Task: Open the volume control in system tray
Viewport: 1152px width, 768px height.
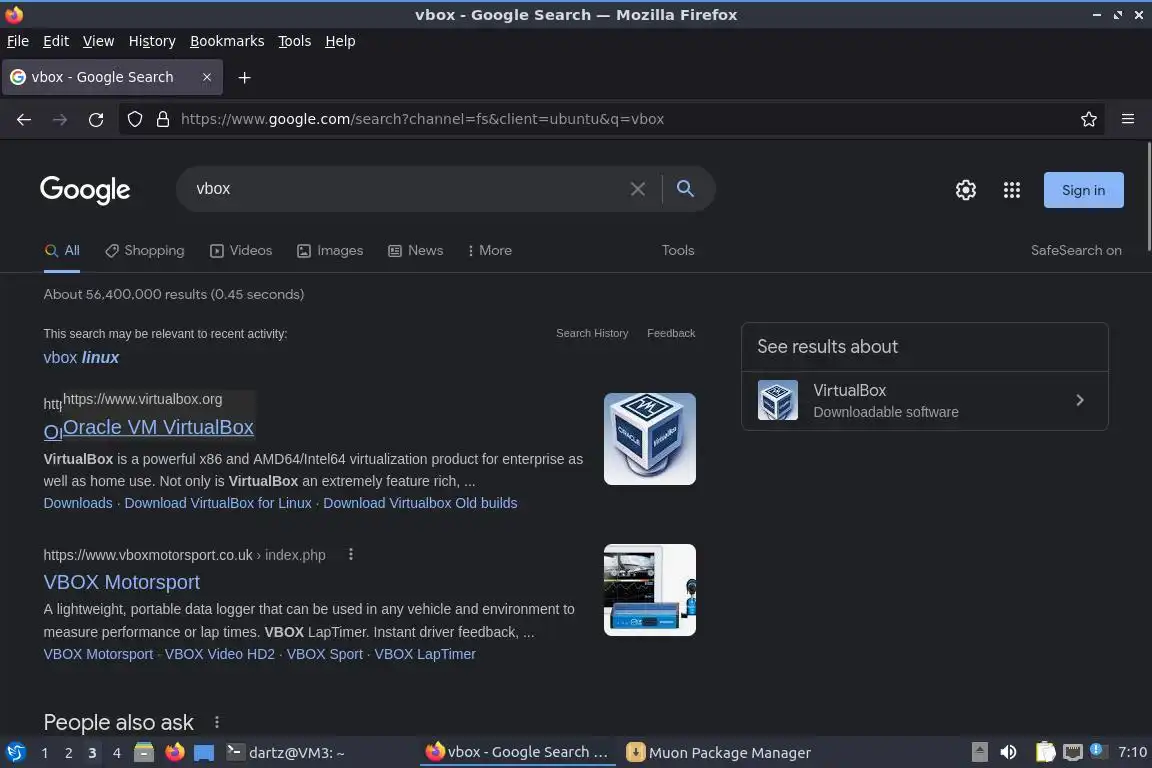Action: click(x=1009, y=753)
